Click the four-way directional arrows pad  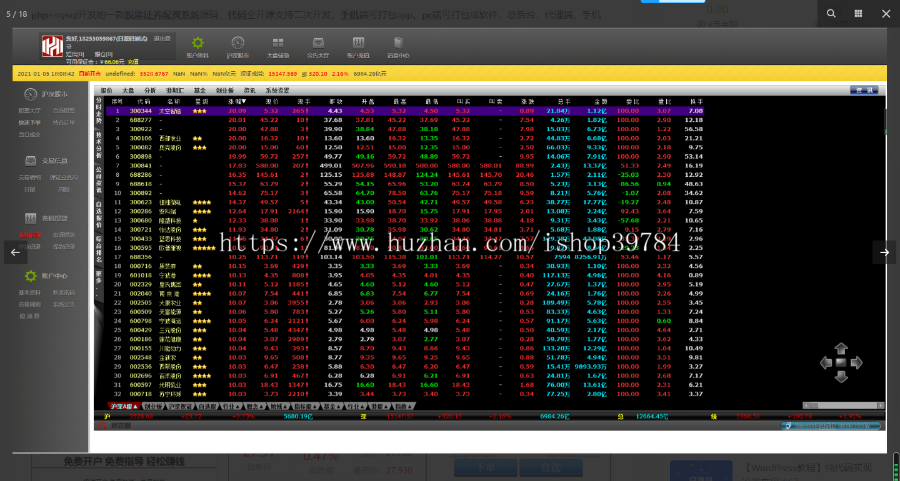[840, 362]
